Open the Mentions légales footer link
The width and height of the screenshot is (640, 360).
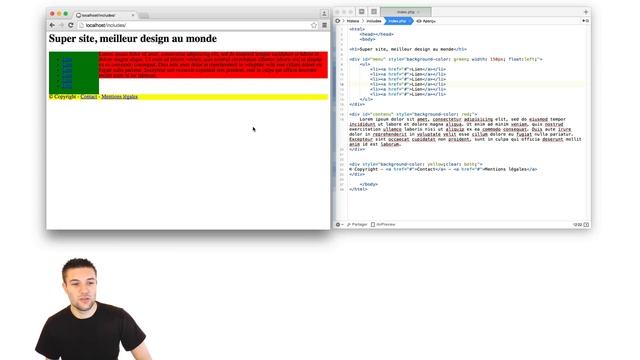coord(119,97)
